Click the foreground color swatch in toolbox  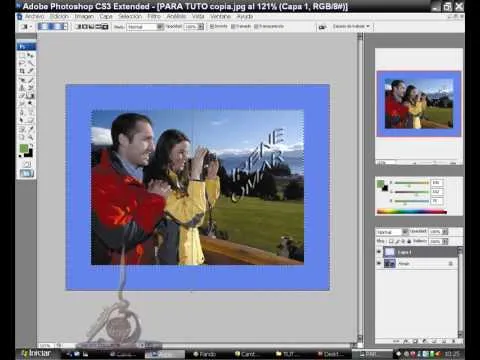[x=24, y=148]
